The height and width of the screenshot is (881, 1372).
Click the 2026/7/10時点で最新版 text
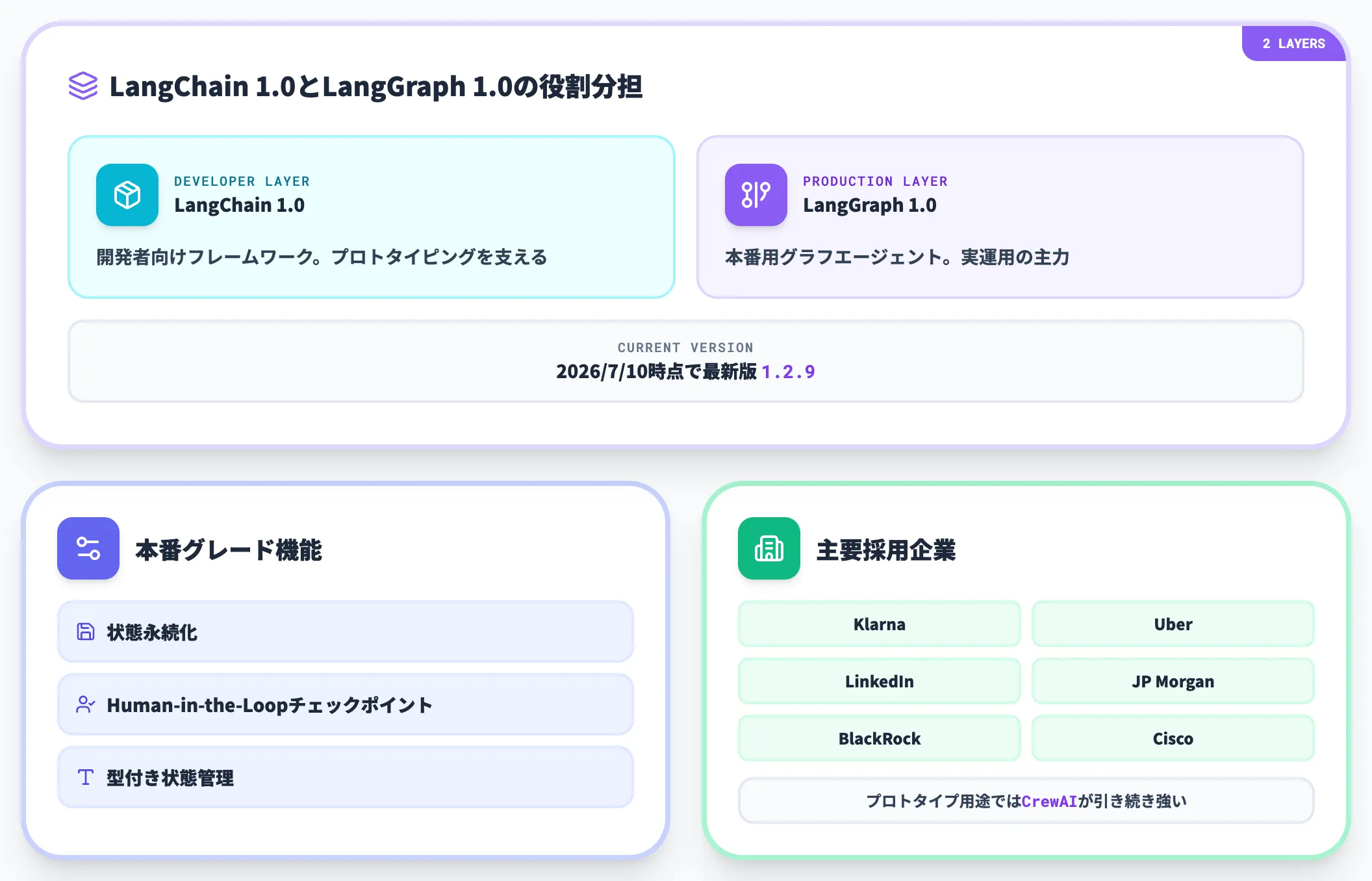coord(656,372)
